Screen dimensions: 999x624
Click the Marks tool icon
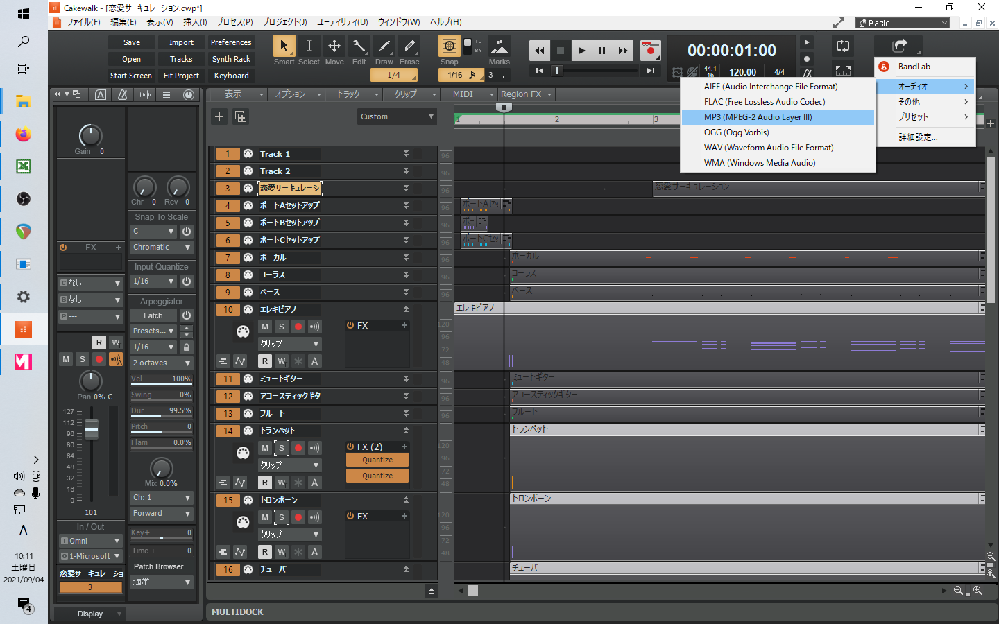tap(499, 47)
